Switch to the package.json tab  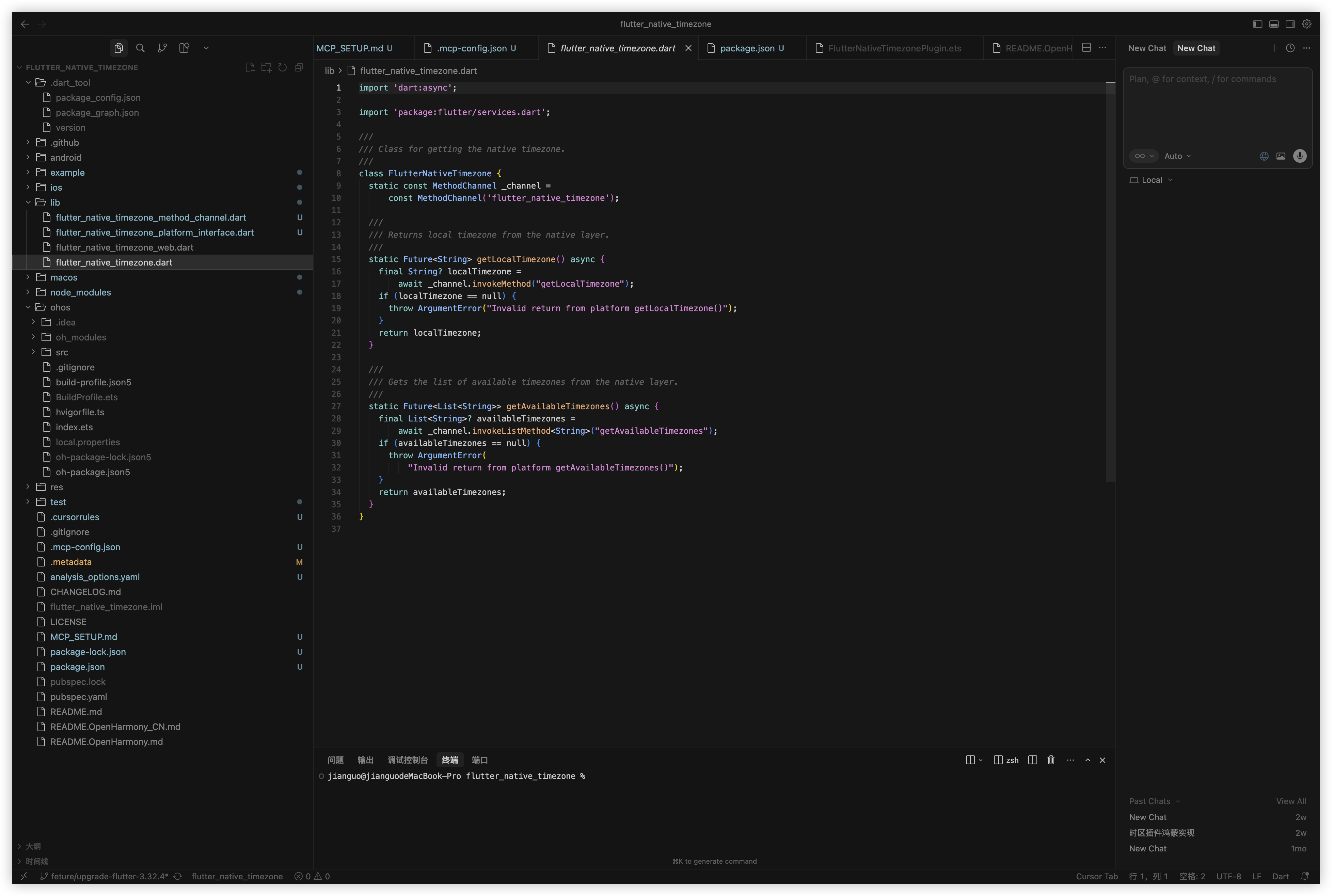(x=747, y=48)
